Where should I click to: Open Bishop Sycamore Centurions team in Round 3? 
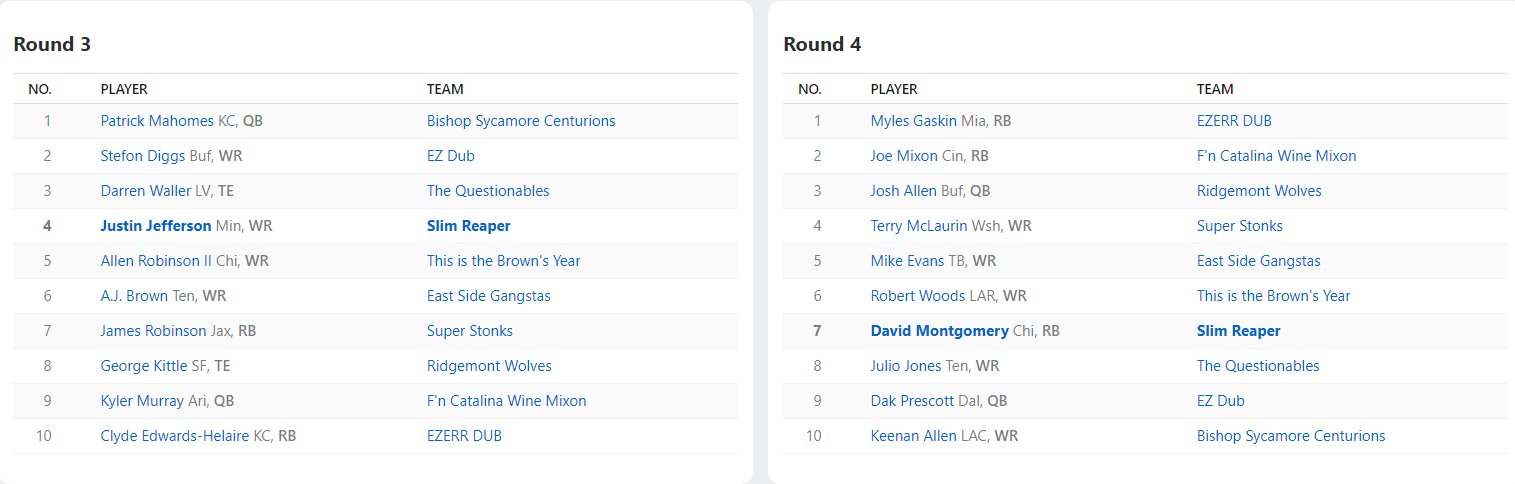click(x=520, y=121)
